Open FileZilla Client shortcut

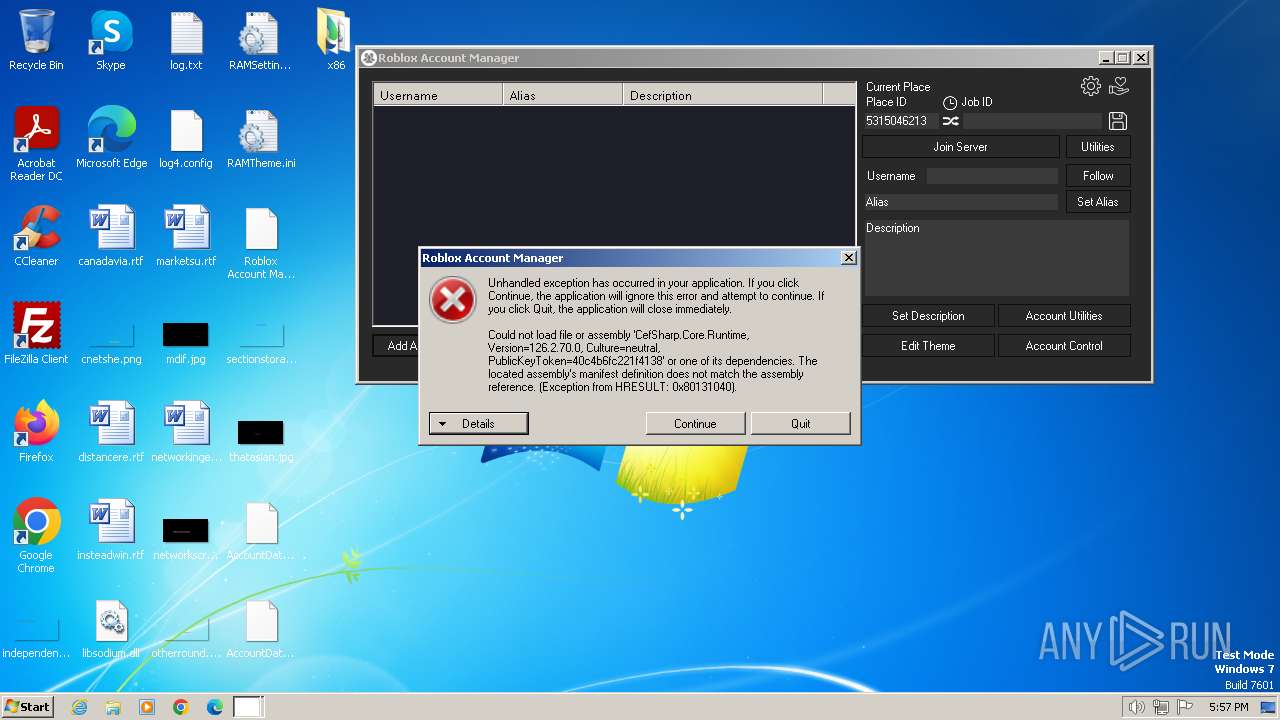36,335
